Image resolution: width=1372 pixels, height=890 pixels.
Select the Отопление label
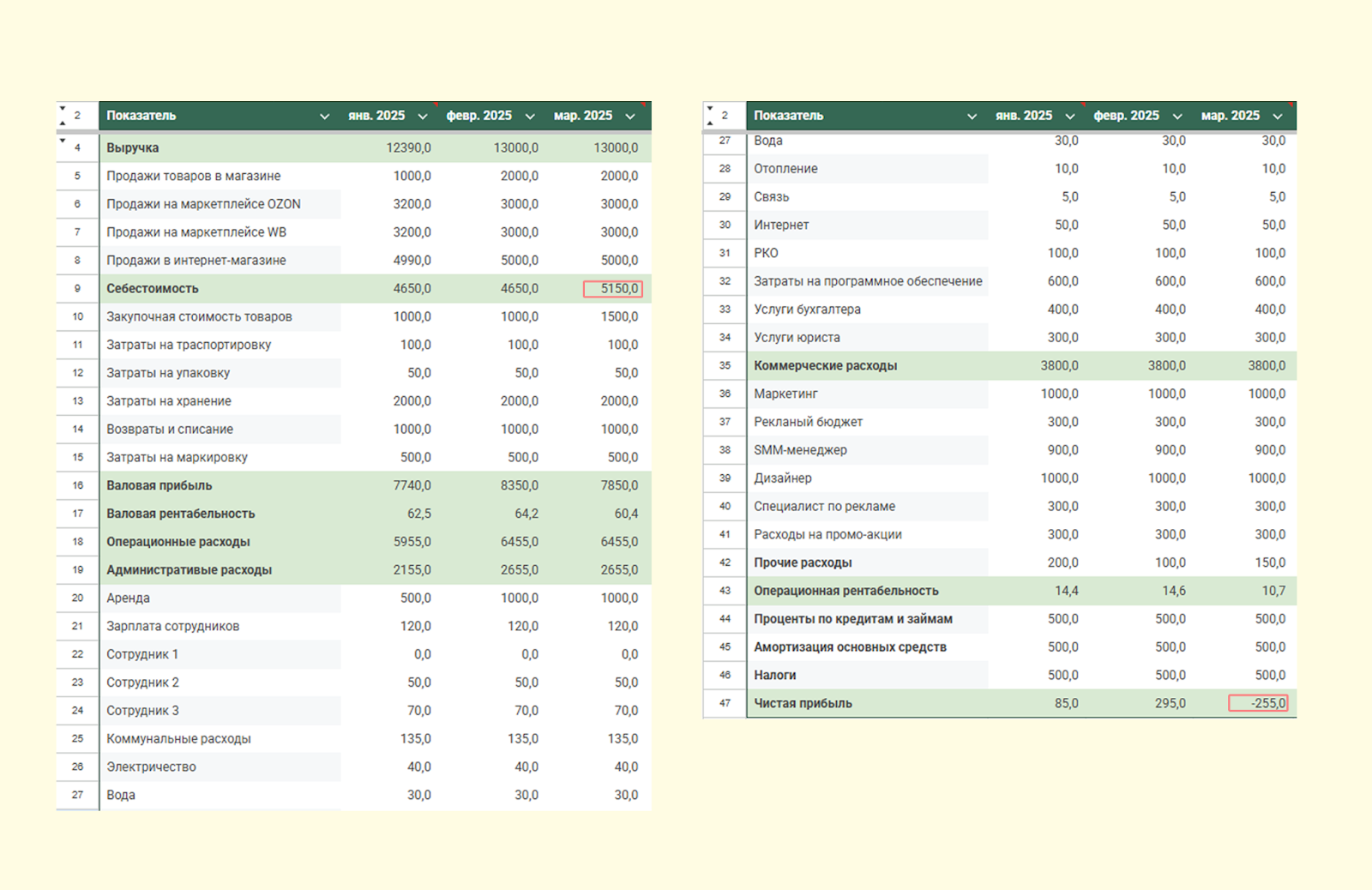(x=786, y=169)
